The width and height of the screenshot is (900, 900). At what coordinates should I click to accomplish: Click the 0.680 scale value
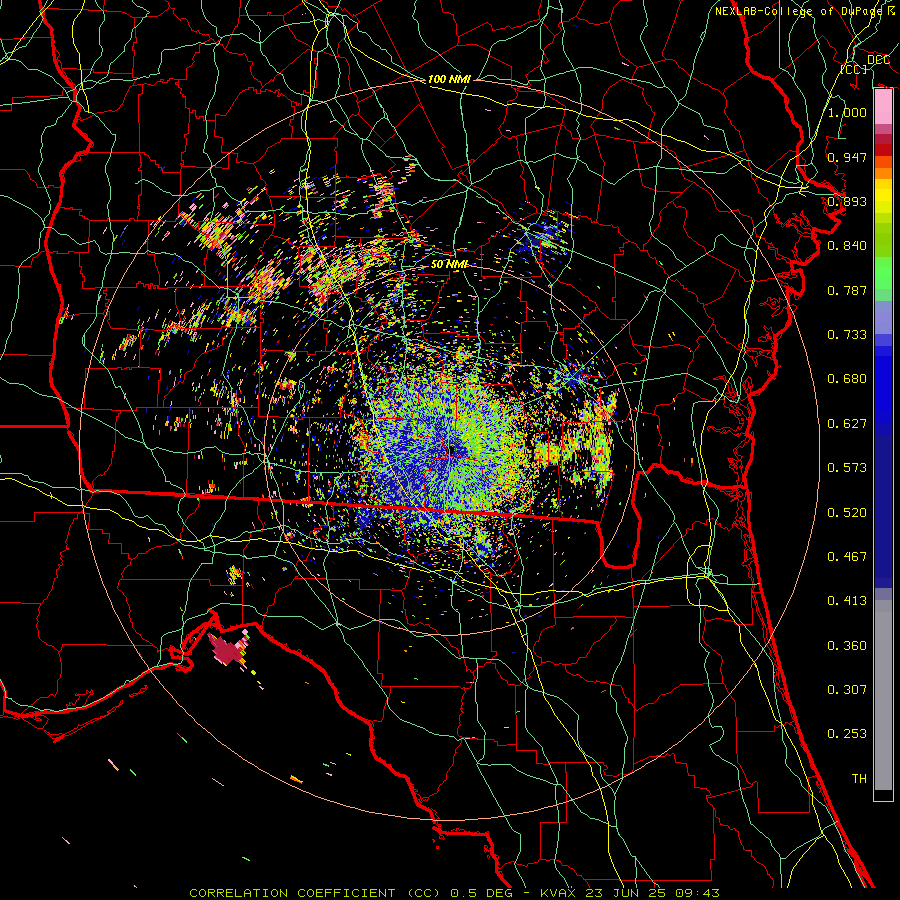(847, 379)
